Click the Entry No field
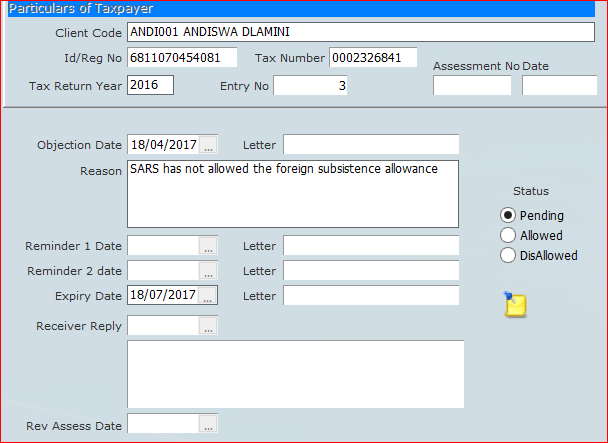 pyautogui.click(x=312, y=86)
